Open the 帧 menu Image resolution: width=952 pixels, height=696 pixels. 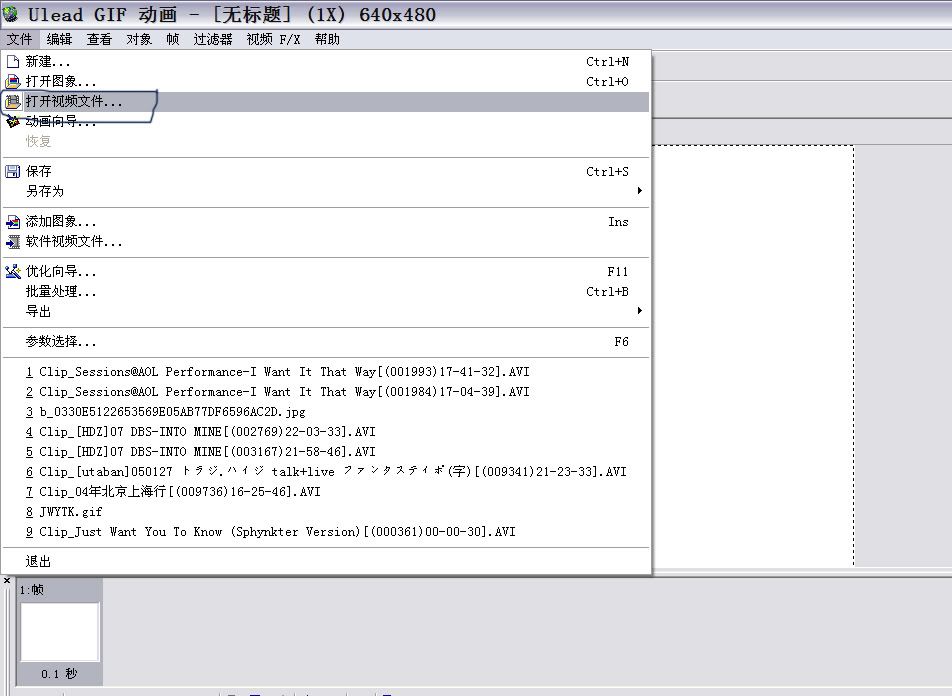click(173, 39)
